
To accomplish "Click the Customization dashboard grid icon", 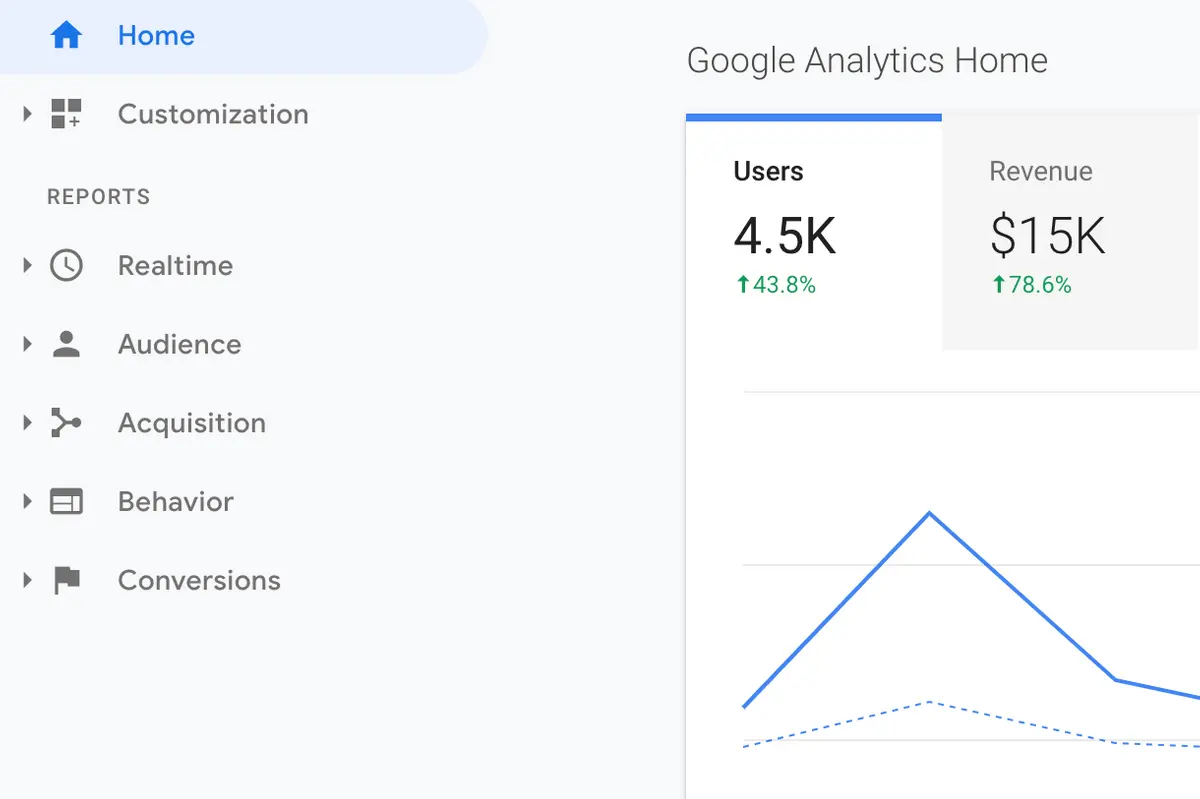I will 66,114.
